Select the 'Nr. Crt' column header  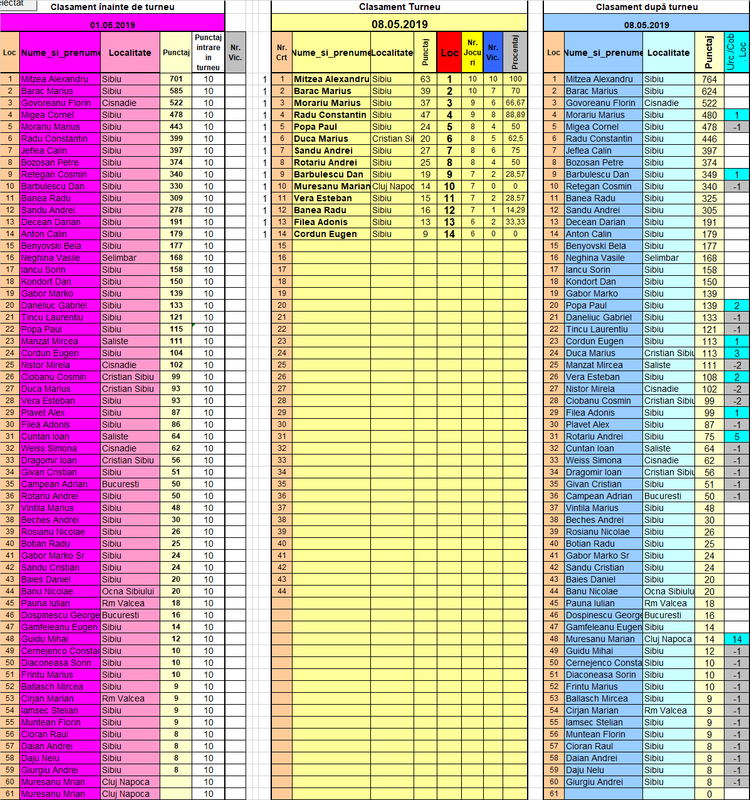282,52
